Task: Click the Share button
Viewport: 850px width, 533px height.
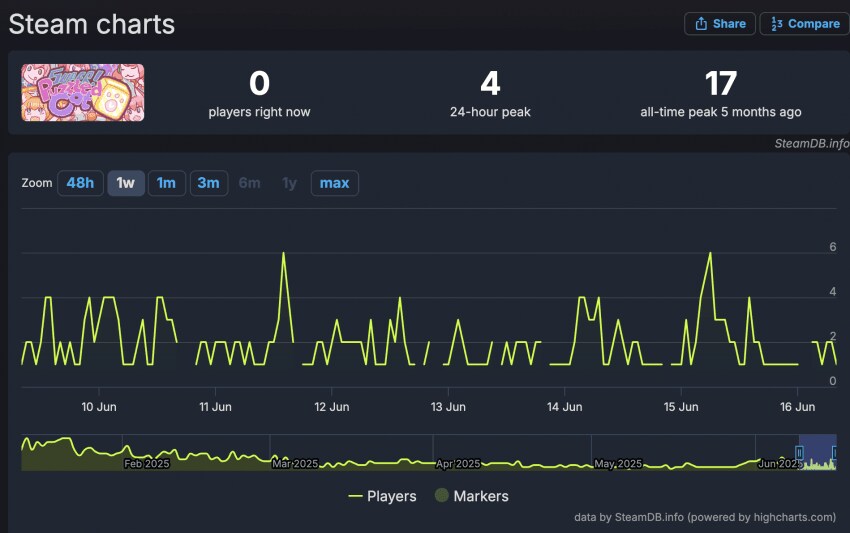Action: coord(719,24)
